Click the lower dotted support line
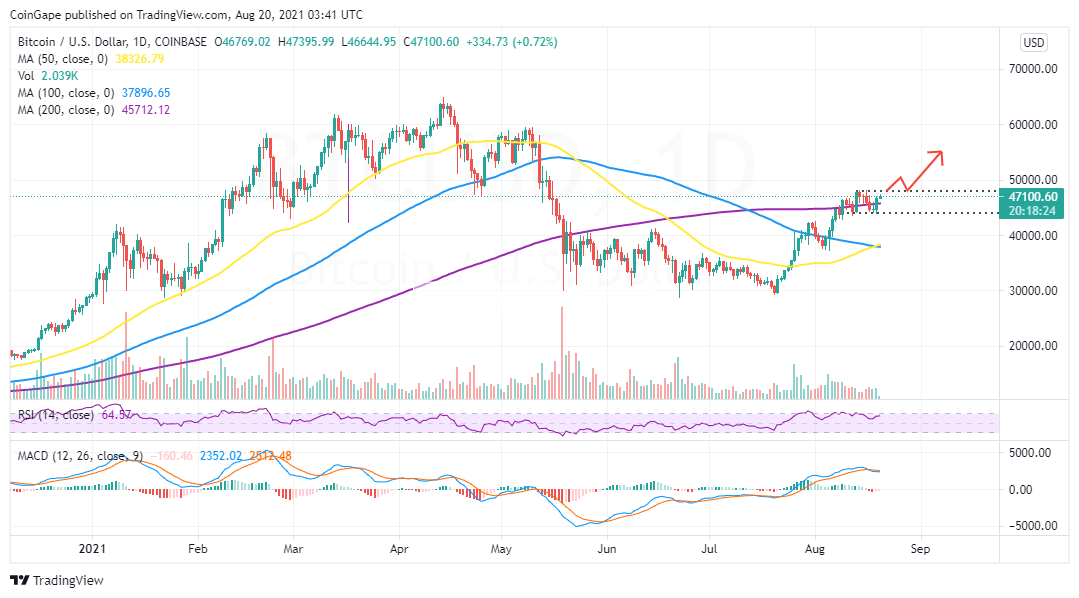This screenshot has width=1079, height=598. click(x=930, y=213)
